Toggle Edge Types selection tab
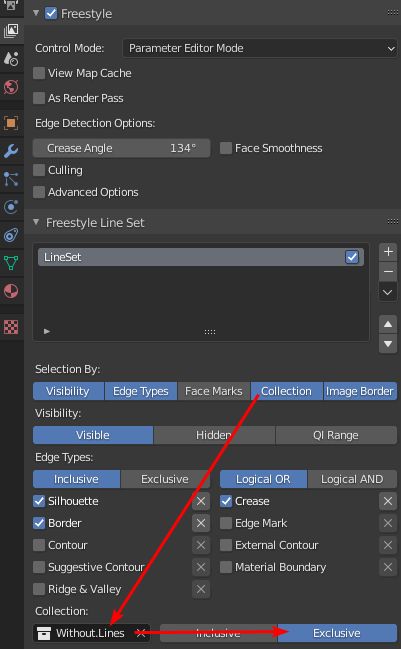The image size is (401, 649). click(x=141, y=391)
